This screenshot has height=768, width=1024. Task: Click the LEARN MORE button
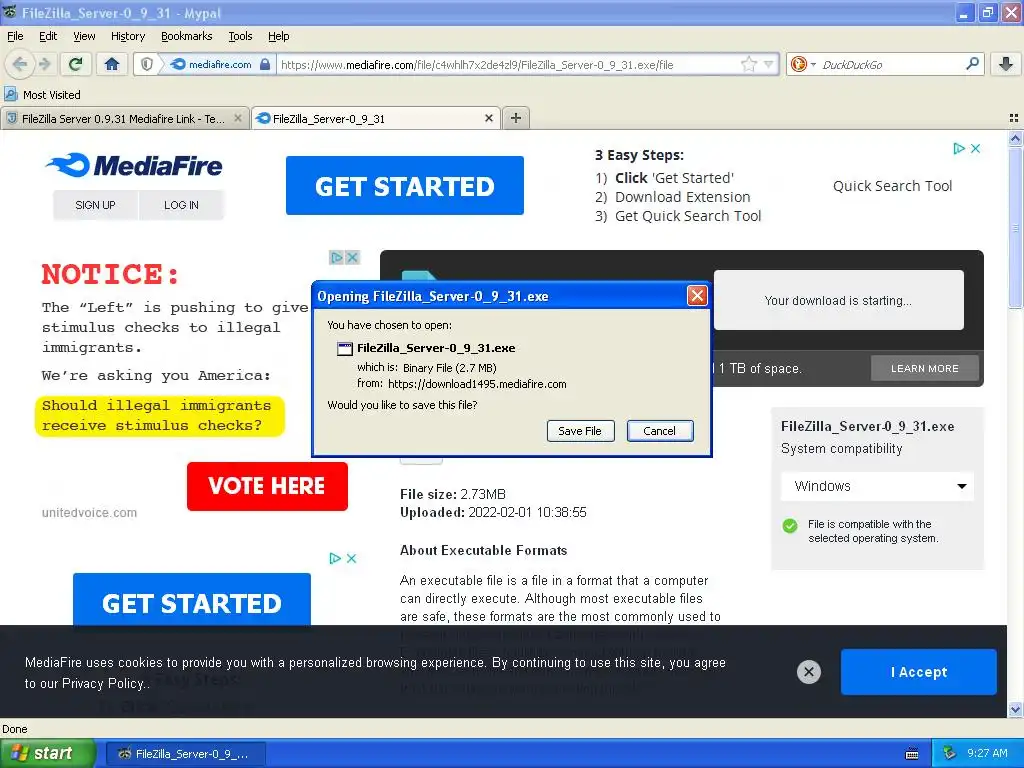925,368
